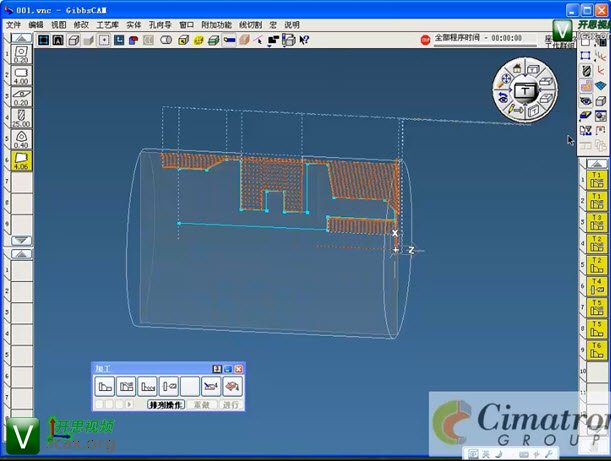Click the green V logo bottom left
The height and width of the screenshot is (461, 611).
(x=22, y=436)
